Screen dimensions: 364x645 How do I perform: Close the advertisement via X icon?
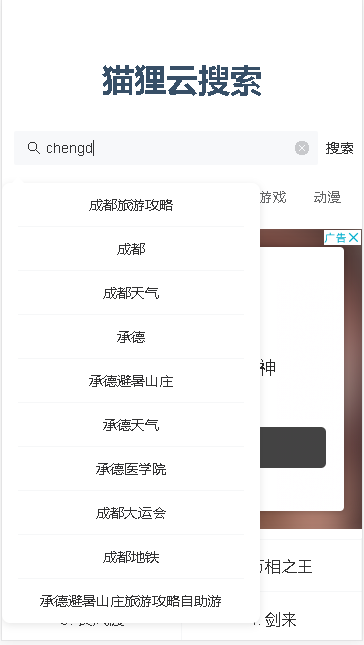point(354,237)
